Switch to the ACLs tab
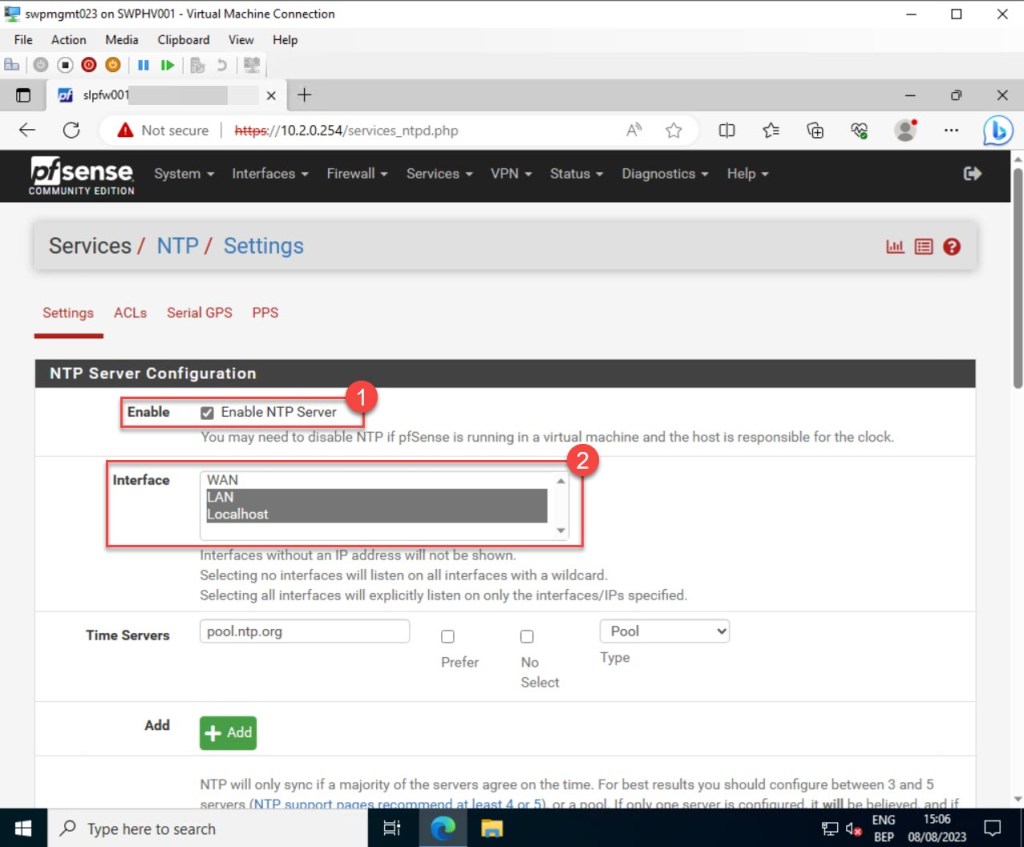The width and height of the screenshot is (1024, 847). click(130, 313)
